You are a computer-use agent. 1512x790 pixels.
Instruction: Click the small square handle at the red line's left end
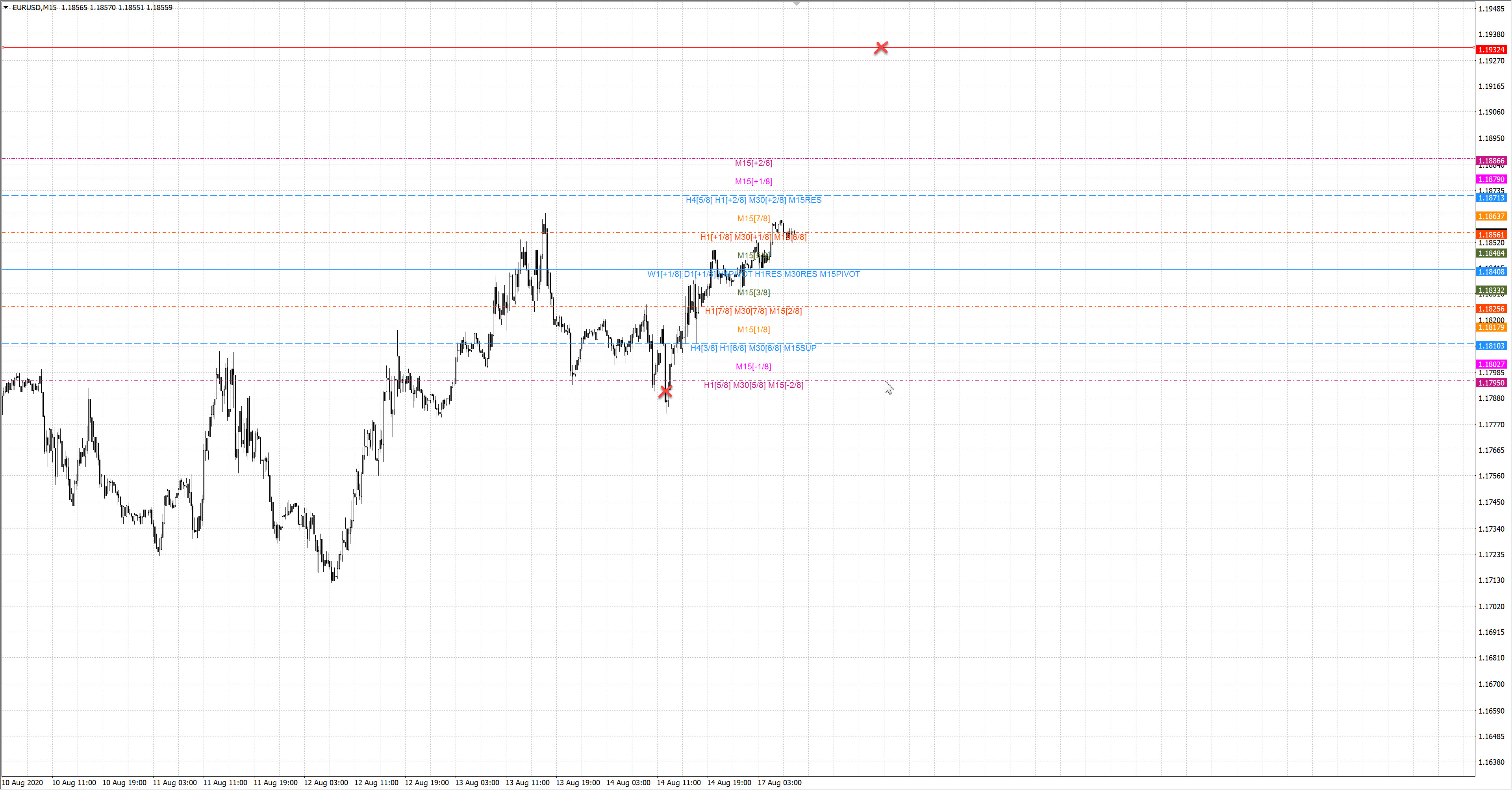(x=3, y=48)
